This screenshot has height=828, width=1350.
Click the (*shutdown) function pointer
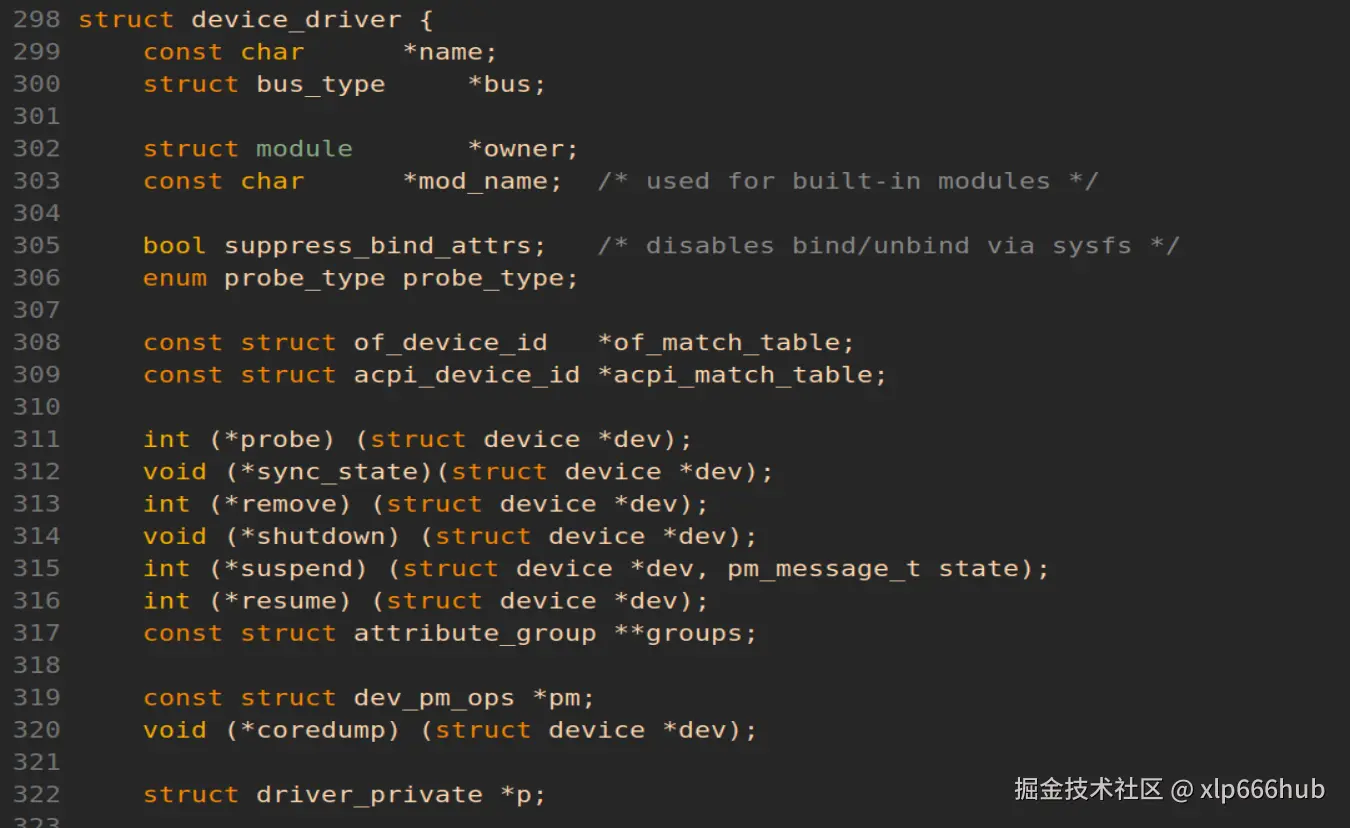tap(312, 537)
